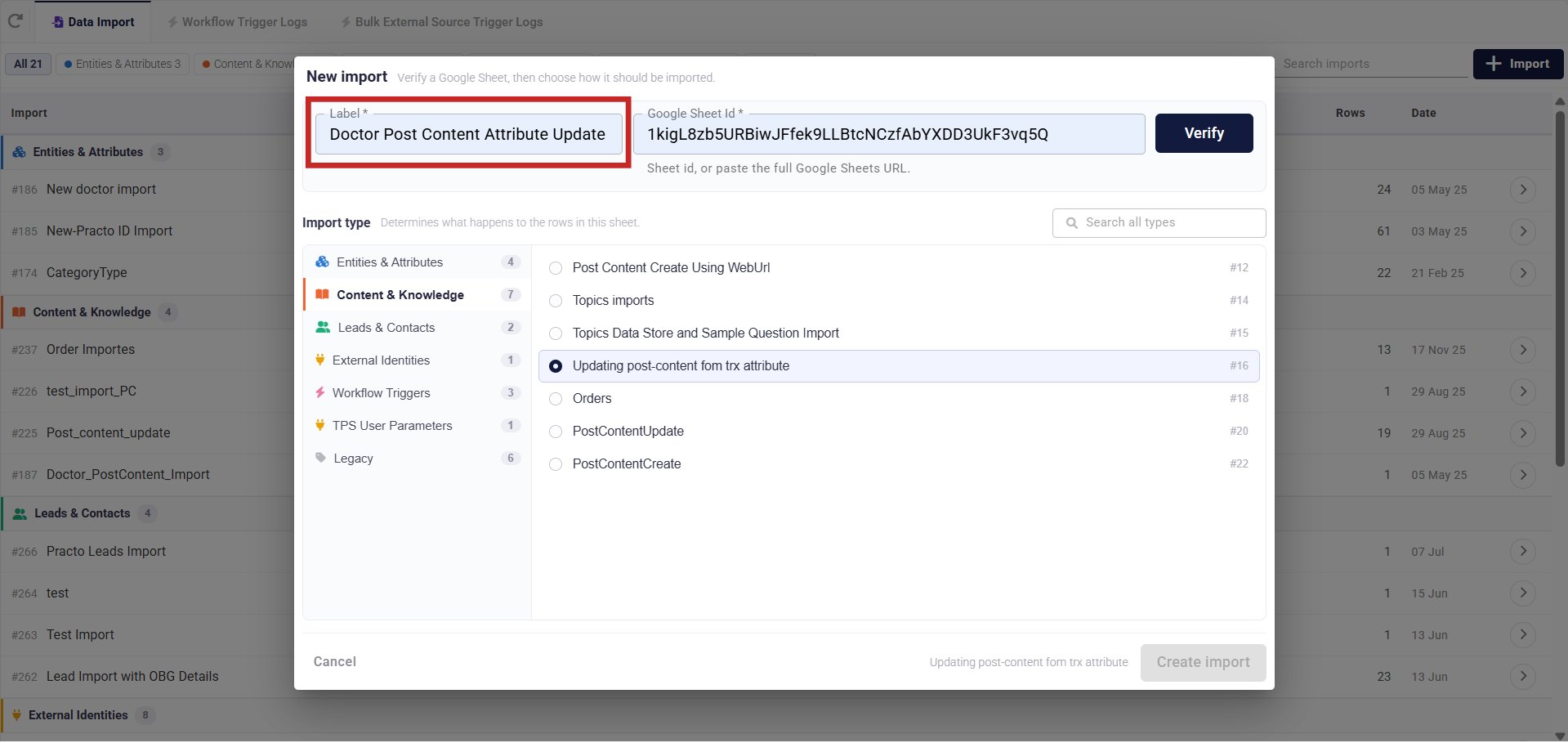Open arrow button for Doctor_PostContent_Import row
This screenshot has height=743, width=1568.
(x=1523, y=475)
